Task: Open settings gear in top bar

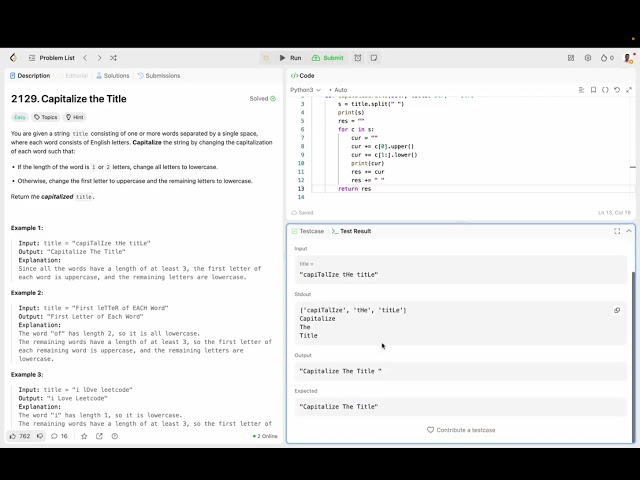Action: pos(588,58)
